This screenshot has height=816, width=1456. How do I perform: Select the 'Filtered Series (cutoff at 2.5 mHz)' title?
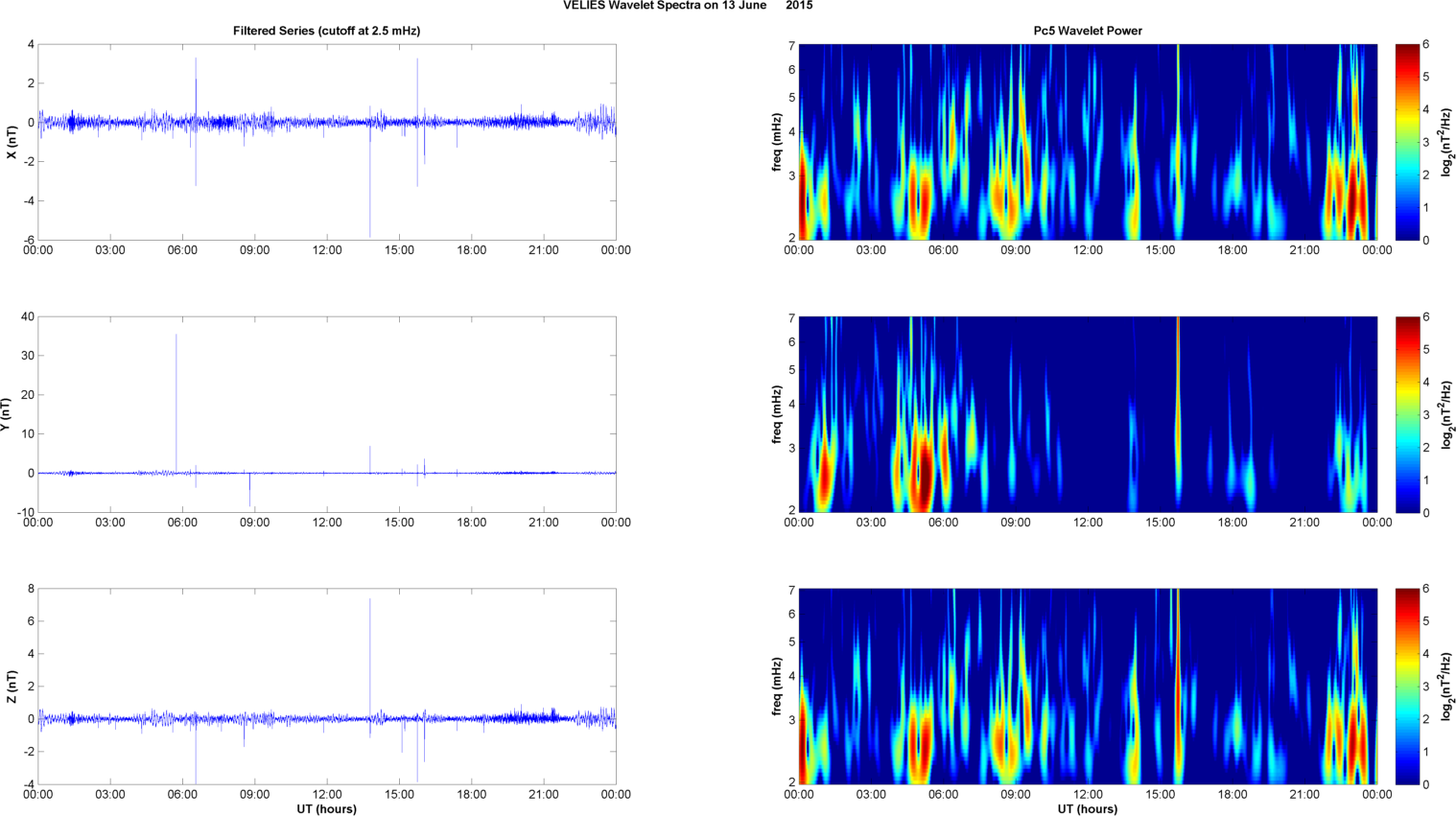click(326, 31)
